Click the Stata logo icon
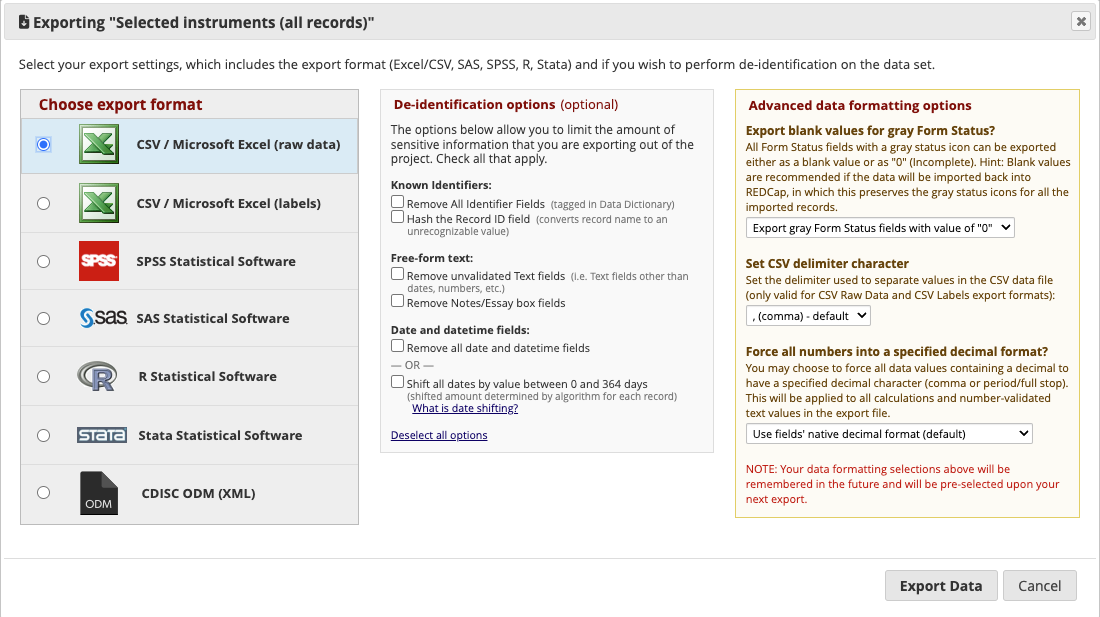Viewport: 1100px width, 617px height. tap(102, 435)
